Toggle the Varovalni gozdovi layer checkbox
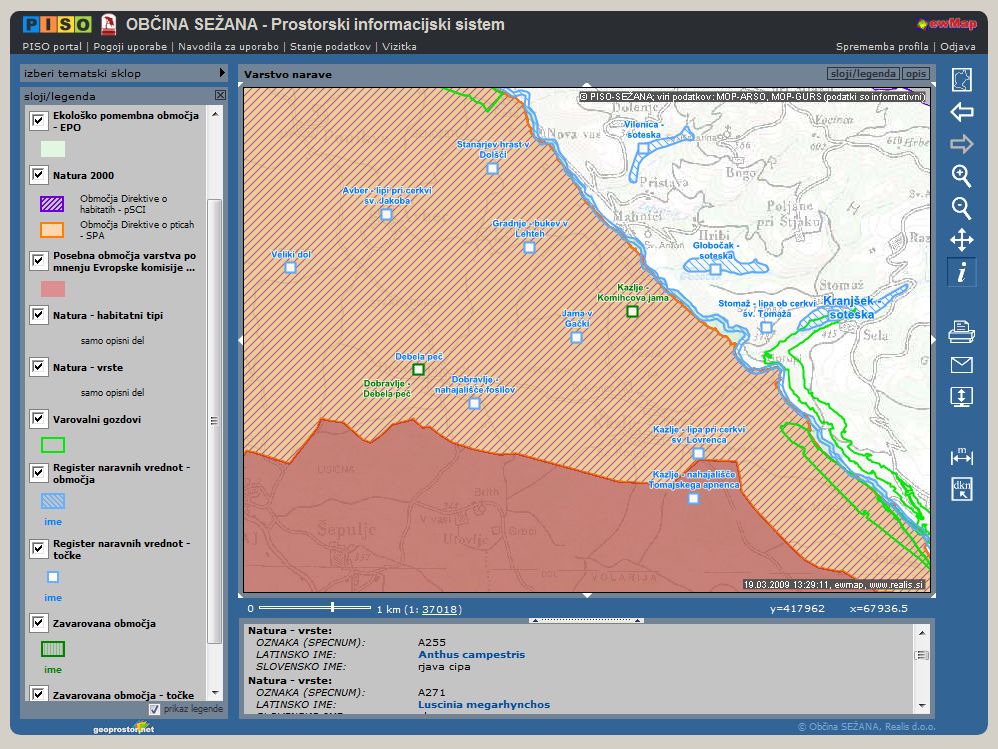998x749 pixels. click(39, 419)
